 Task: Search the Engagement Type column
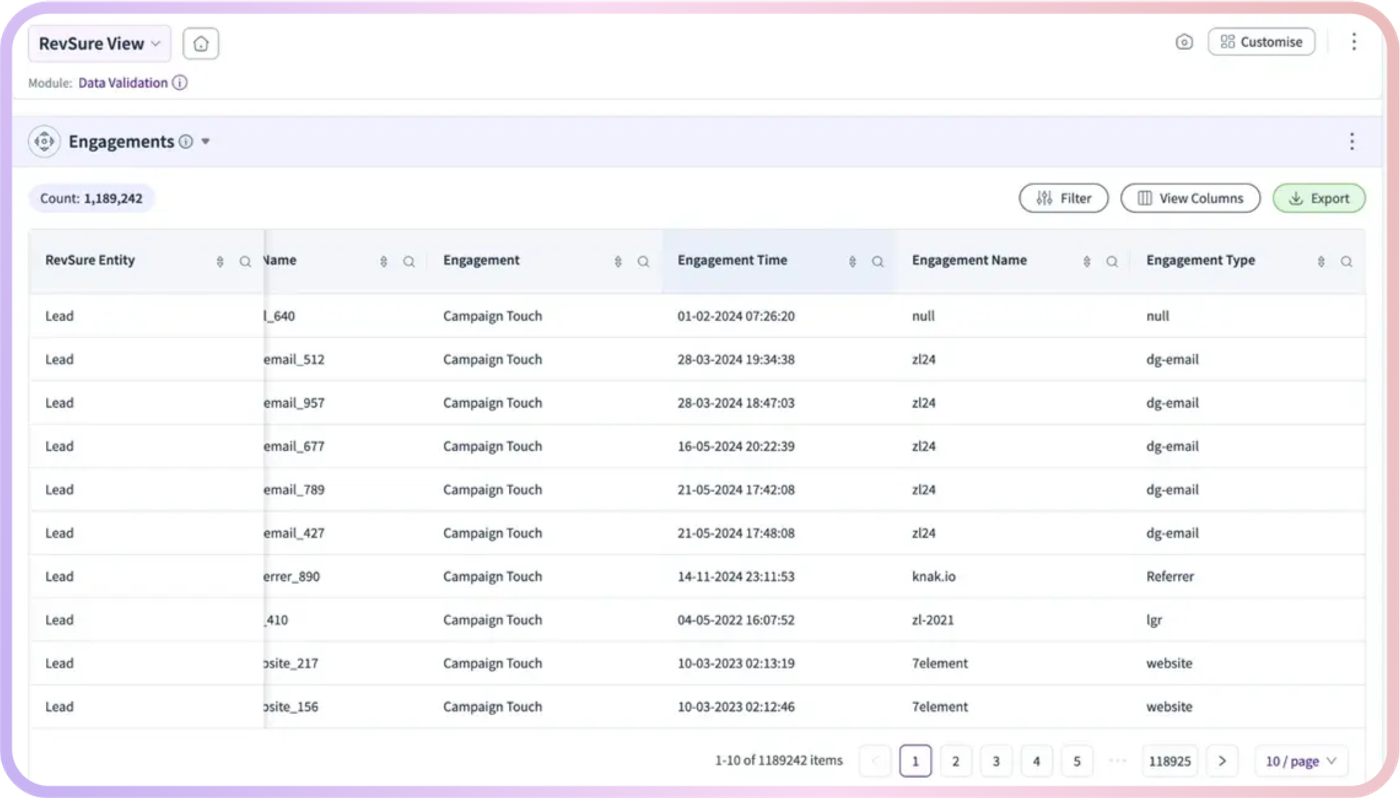[x=1347, y=262]
